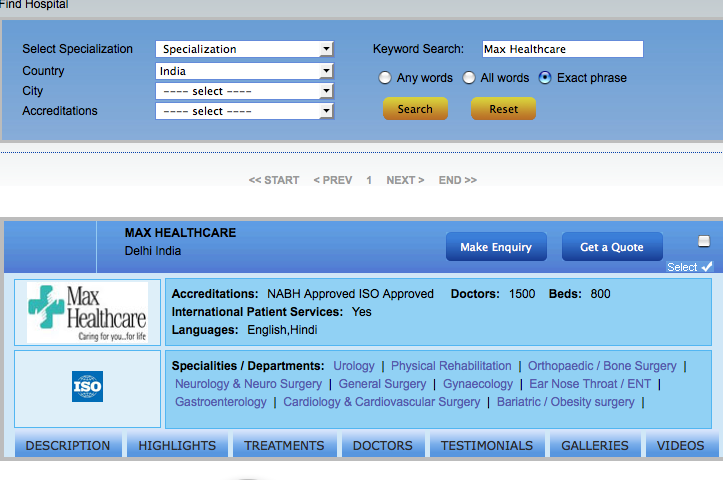723x480 pixels.
Task: View the TREATMENTS tab
Action: coord(284,445)
